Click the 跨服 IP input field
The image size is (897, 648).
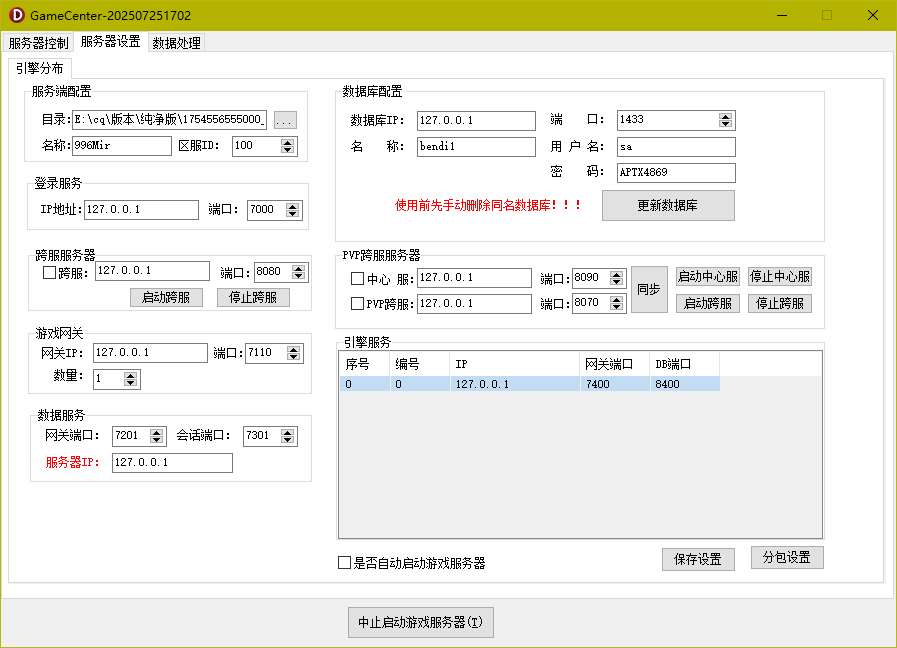[152, 271]
